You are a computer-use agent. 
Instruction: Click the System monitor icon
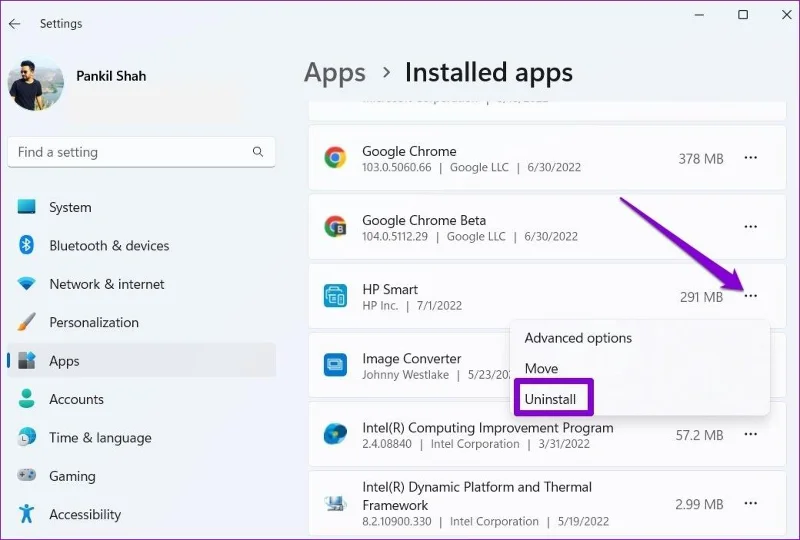27,207
